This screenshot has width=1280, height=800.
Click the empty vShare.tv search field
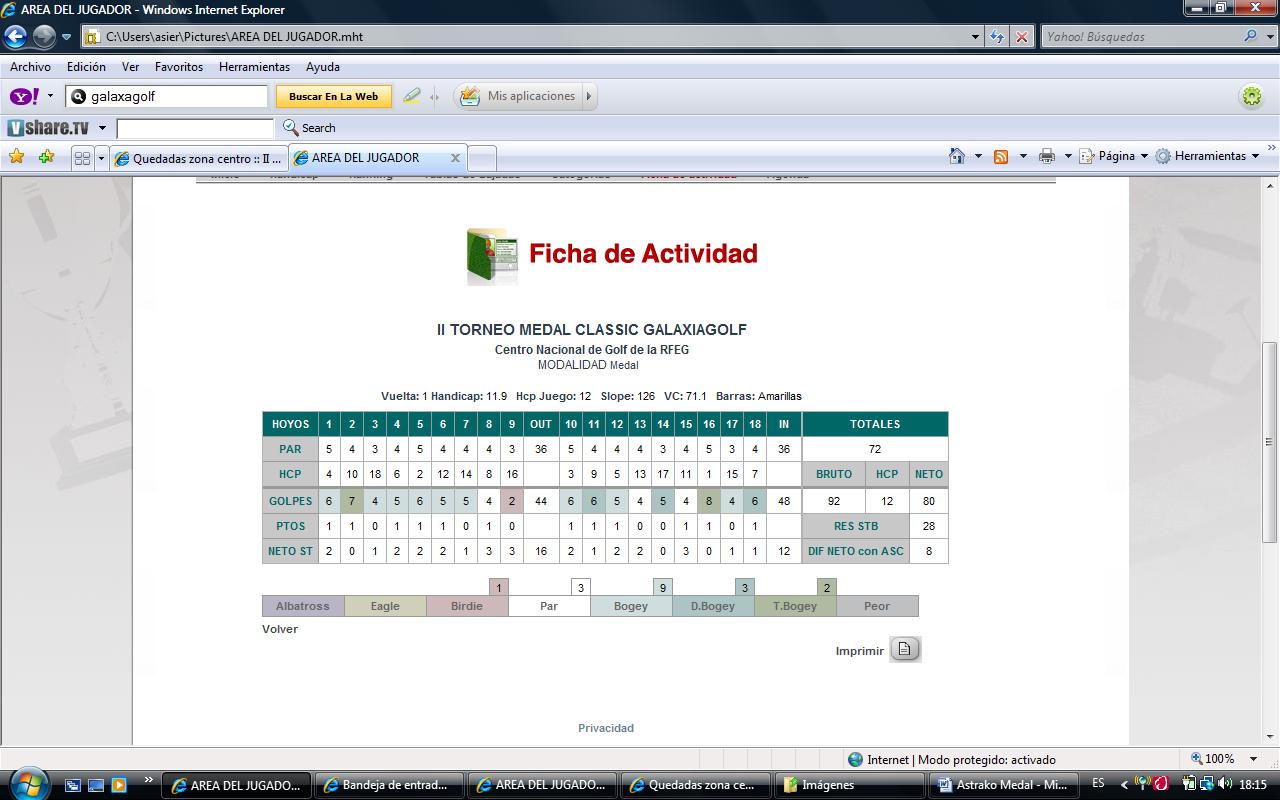point(195,128)
